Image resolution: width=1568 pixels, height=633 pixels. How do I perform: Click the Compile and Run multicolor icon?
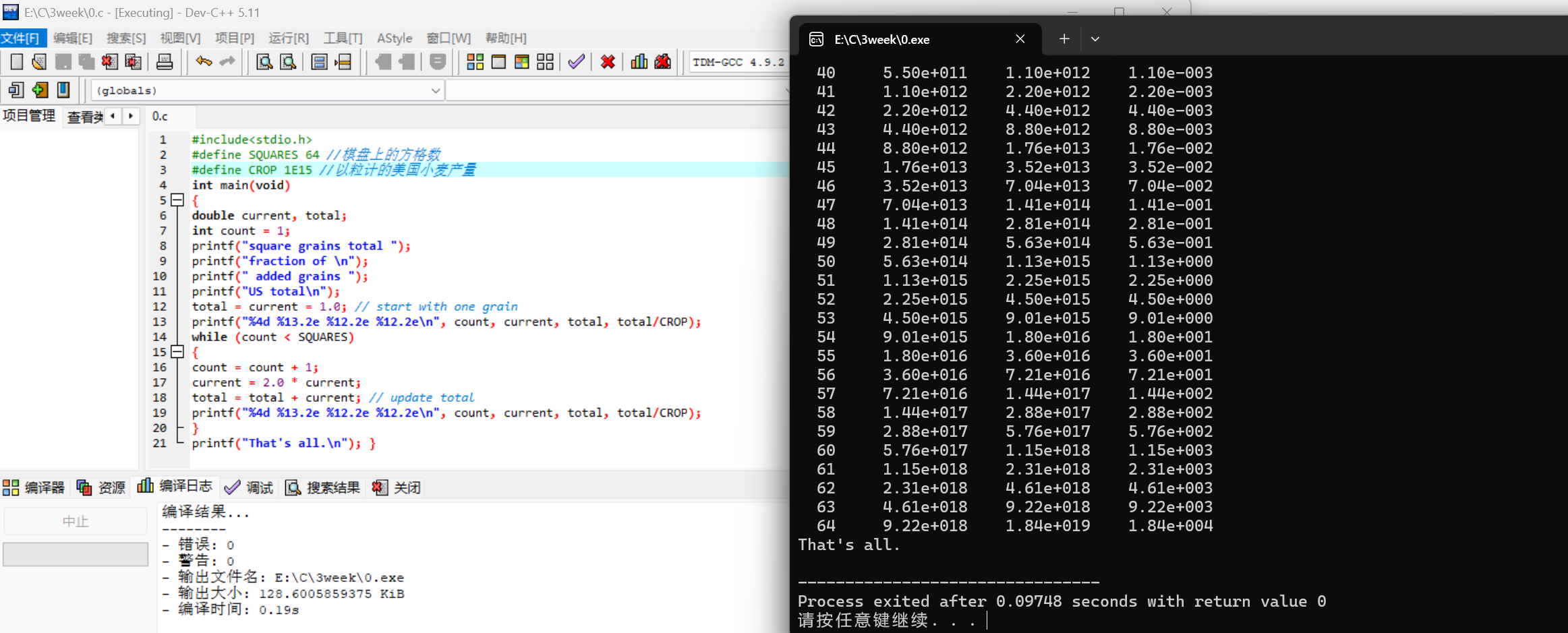pos(522,62)
